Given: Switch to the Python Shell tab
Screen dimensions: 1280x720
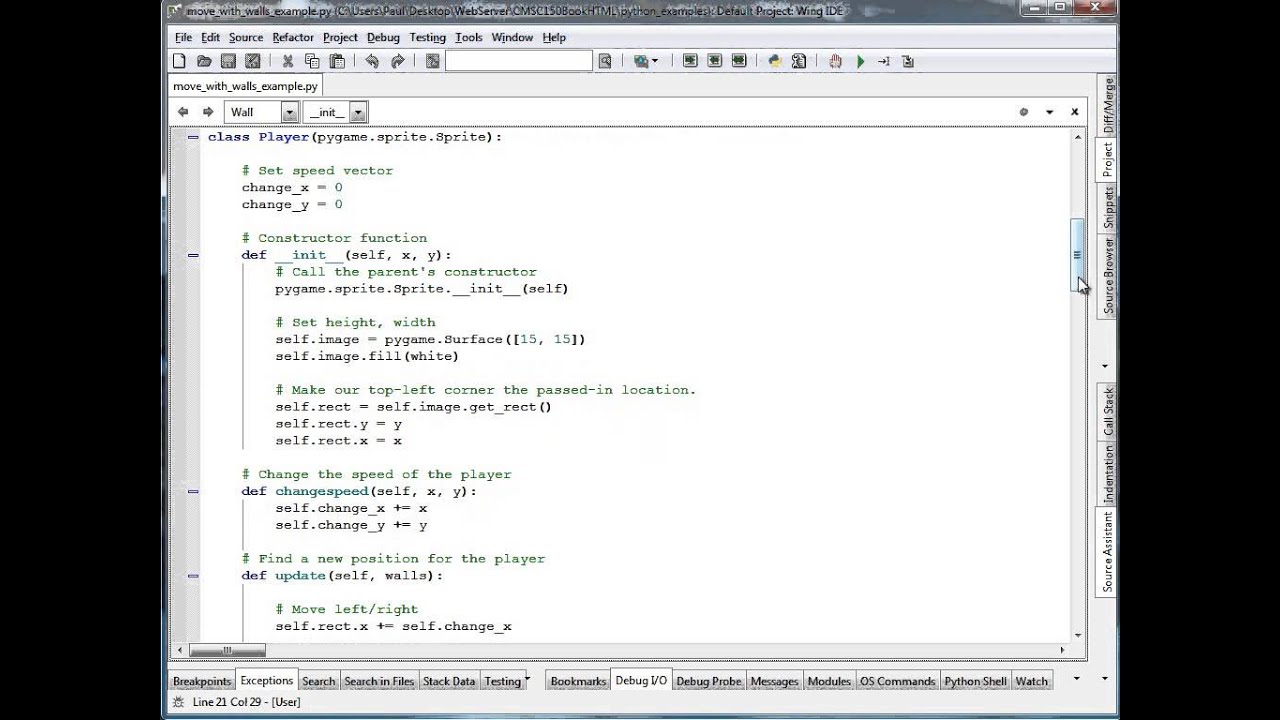Looking at the screenshot, I should [975, 681].
